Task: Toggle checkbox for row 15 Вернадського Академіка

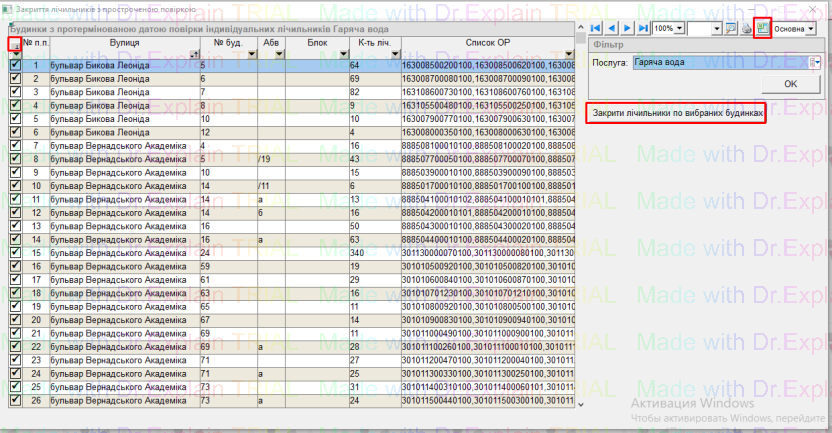Action: pyautogui.click(x=14, y=253)
